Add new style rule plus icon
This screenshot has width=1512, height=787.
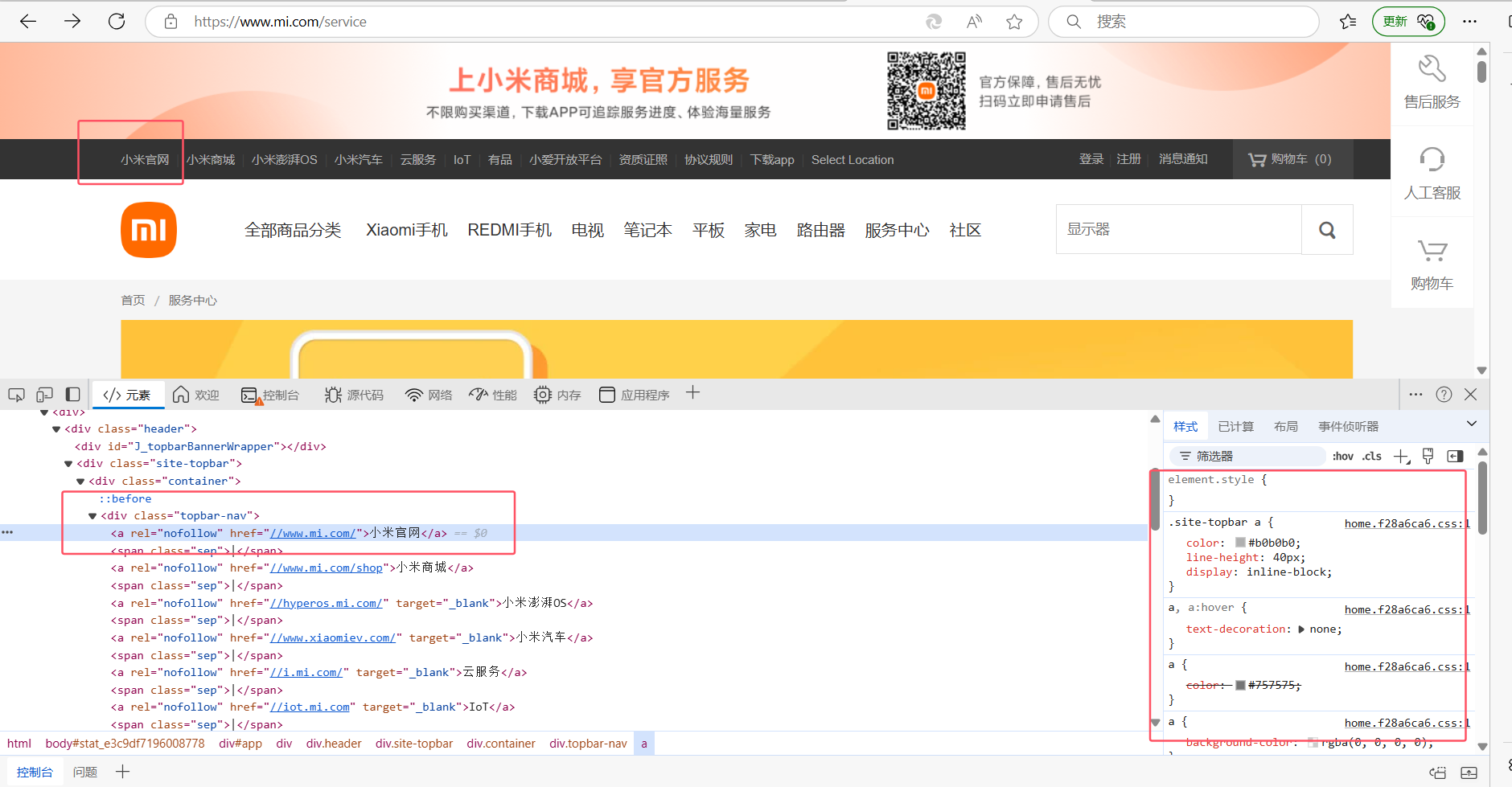[x=1402, y=456]
